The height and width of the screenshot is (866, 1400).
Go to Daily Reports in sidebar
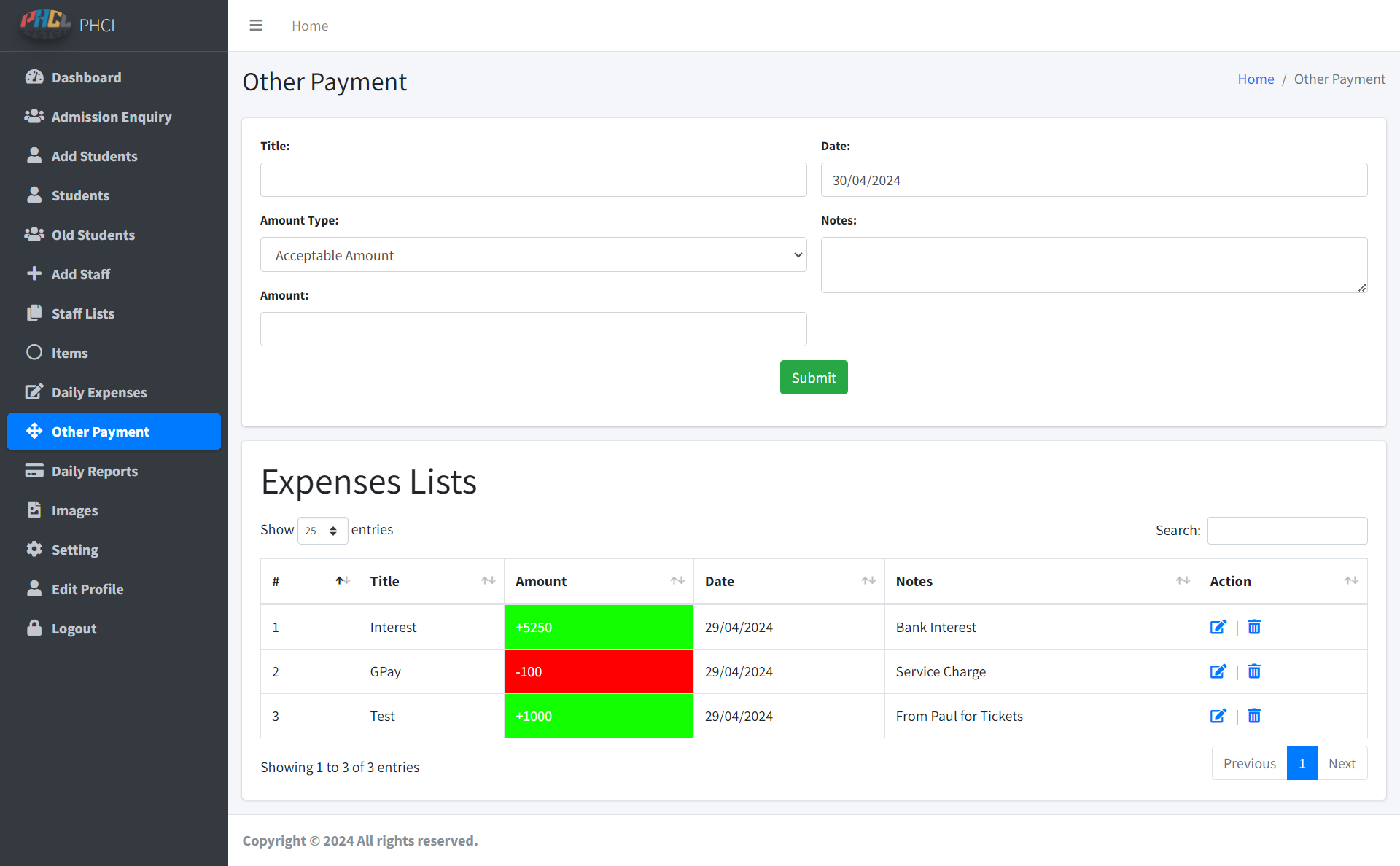(95, 471)
